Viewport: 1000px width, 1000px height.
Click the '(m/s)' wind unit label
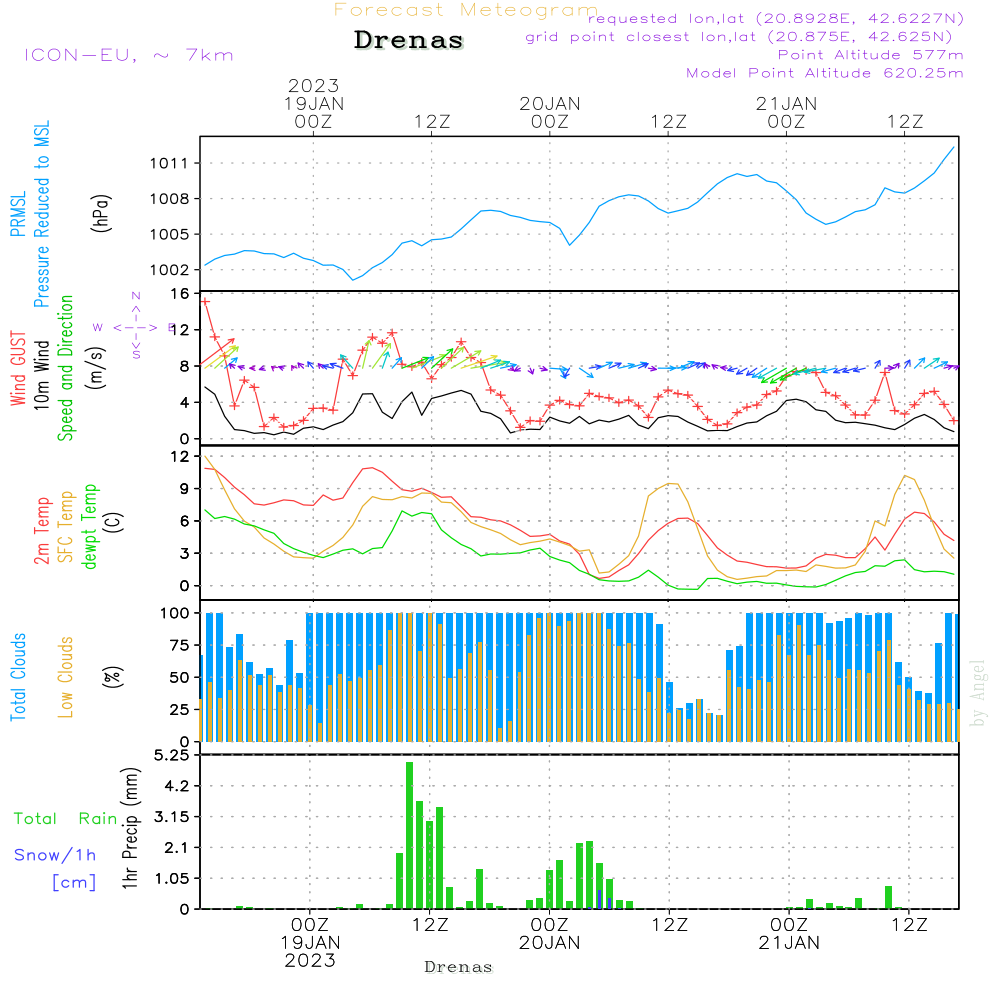(x=96, y=368)
